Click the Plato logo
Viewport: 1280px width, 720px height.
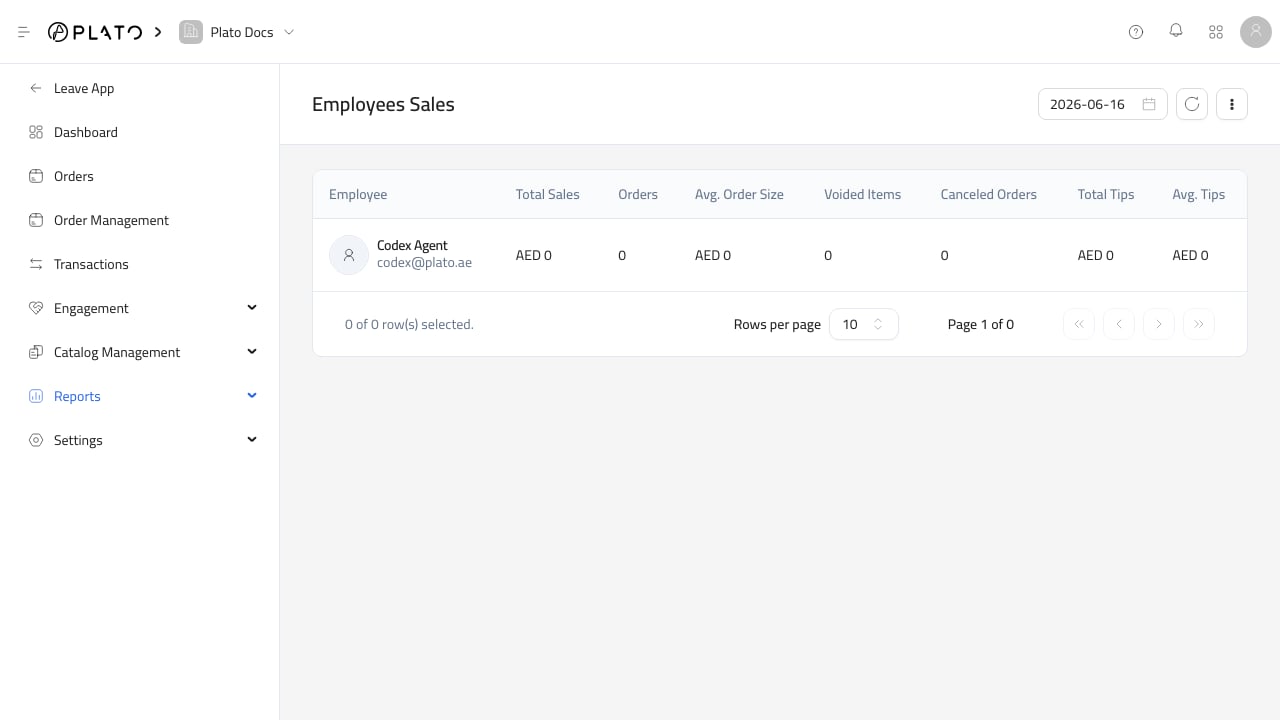(95, 32)
